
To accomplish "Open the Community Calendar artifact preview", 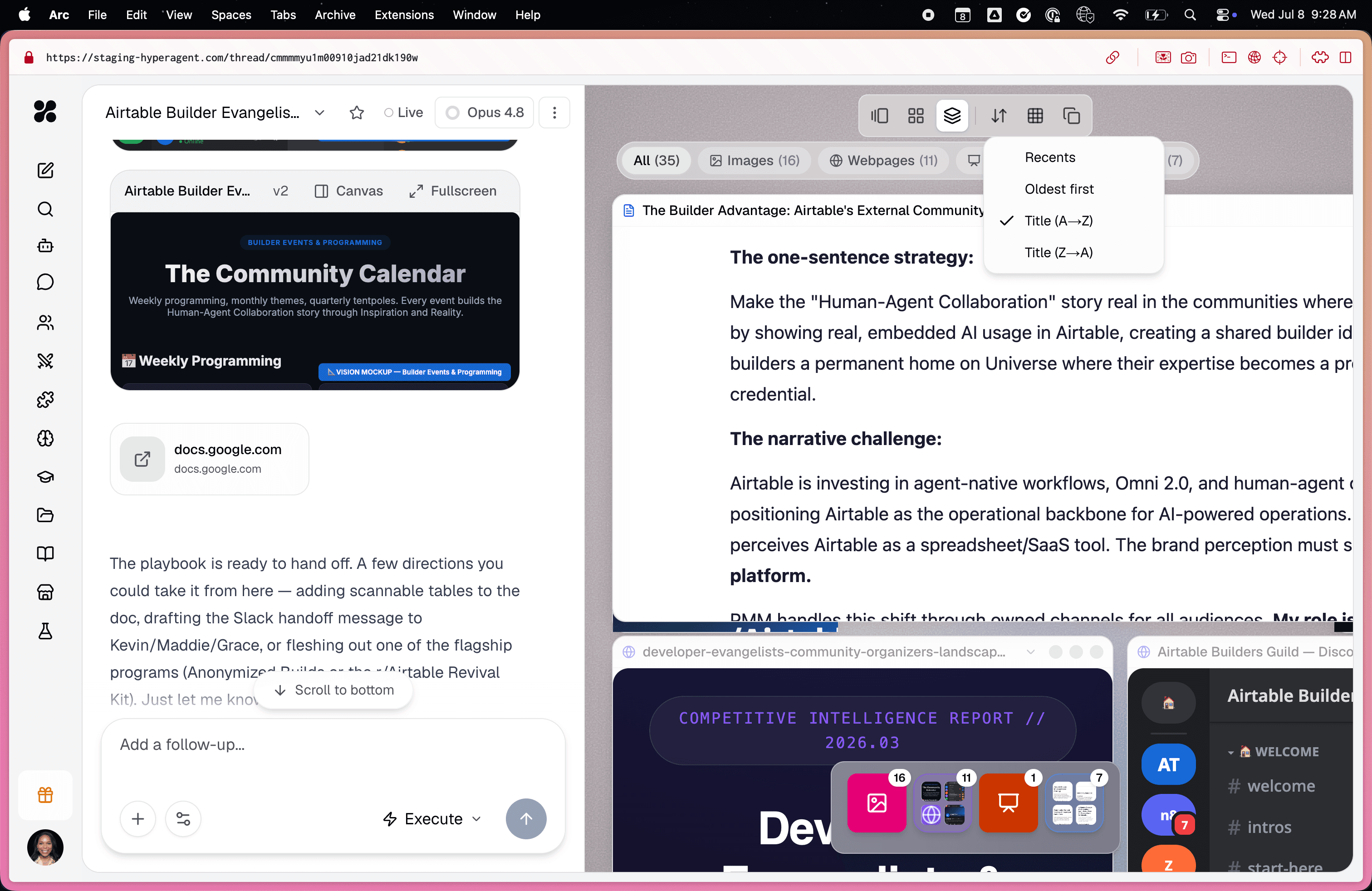I will [315, 301].
